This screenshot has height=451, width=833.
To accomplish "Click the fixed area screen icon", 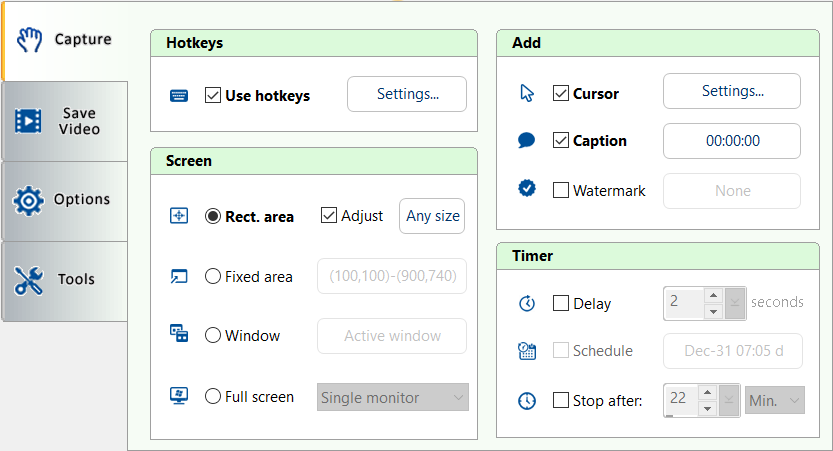I will click(179, 277).
